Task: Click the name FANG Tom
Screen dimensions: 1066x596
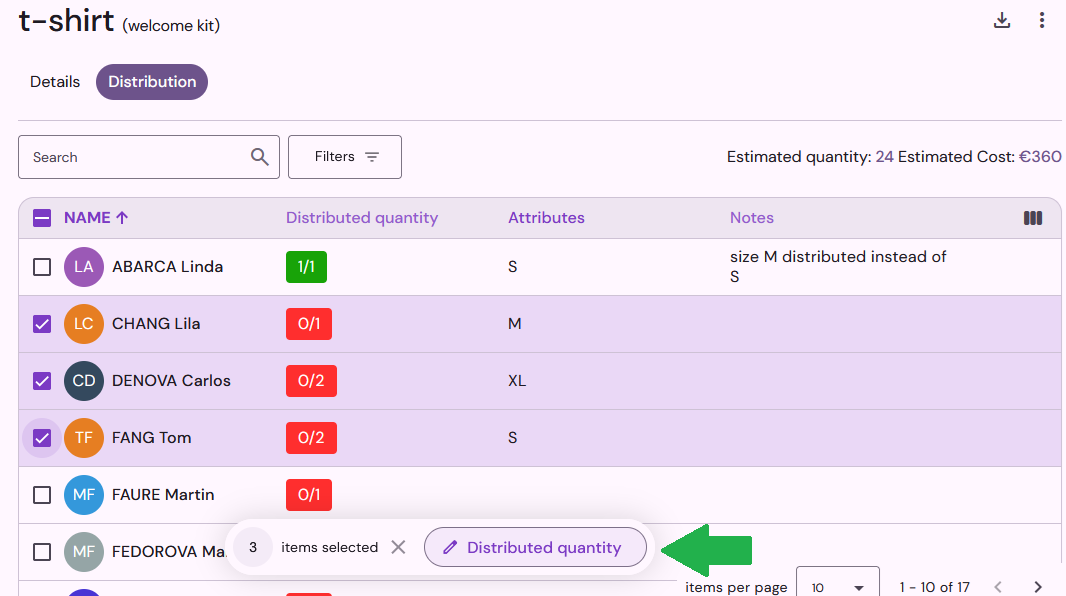Action: click(x=152, y=438)
